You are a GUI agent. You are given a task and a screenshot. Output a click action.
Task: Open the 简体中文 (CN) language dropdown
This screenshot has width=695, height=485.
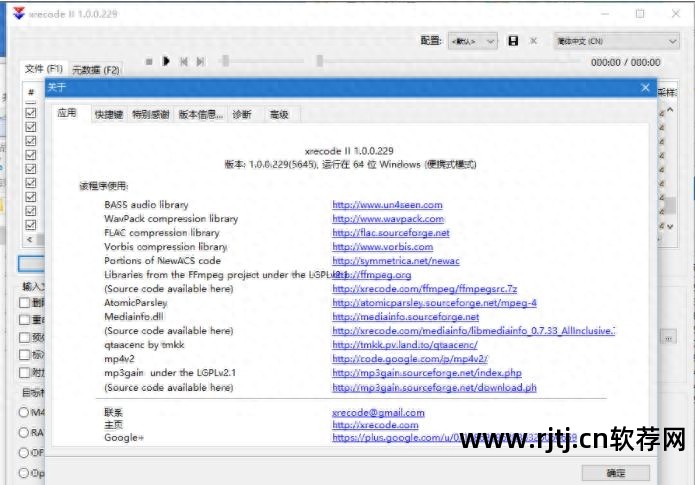point(616,41)
